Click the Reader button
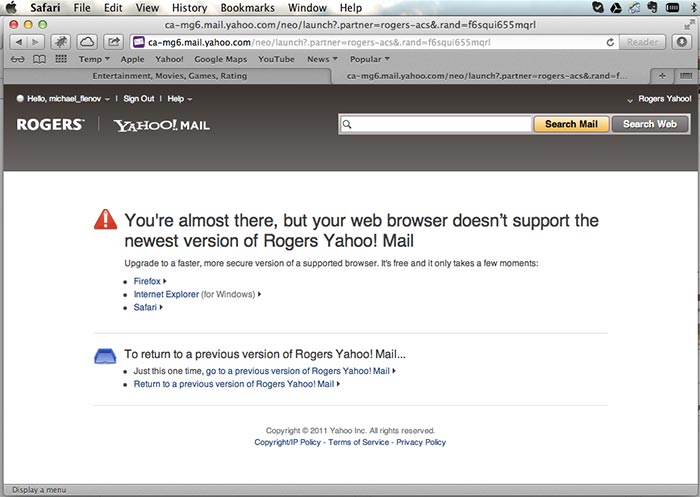The image size is (700, 497). (x=642, y=42)
